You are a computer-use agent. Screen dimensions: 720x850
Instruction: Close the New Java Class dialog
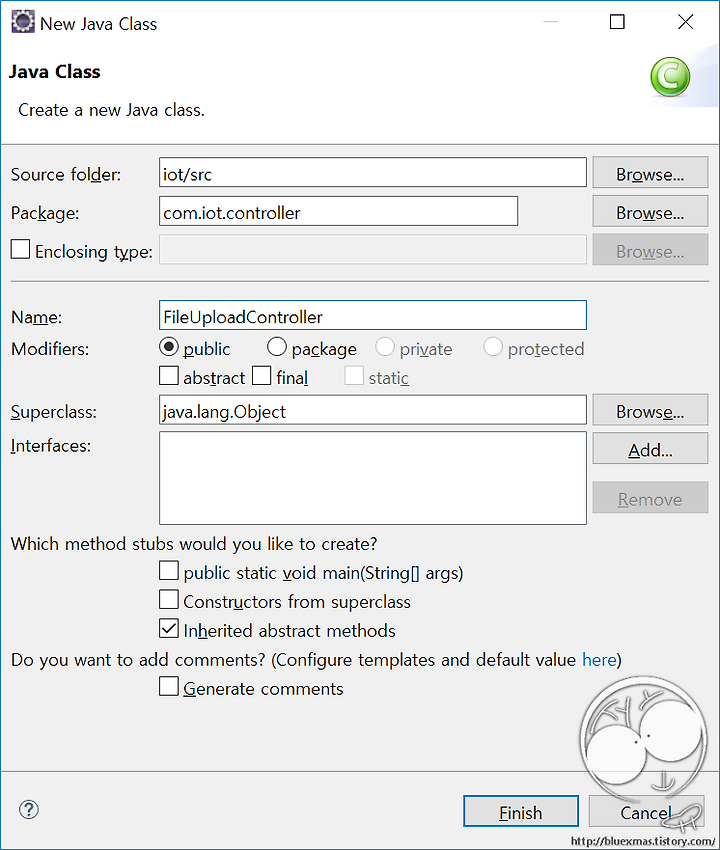[685, 22]
